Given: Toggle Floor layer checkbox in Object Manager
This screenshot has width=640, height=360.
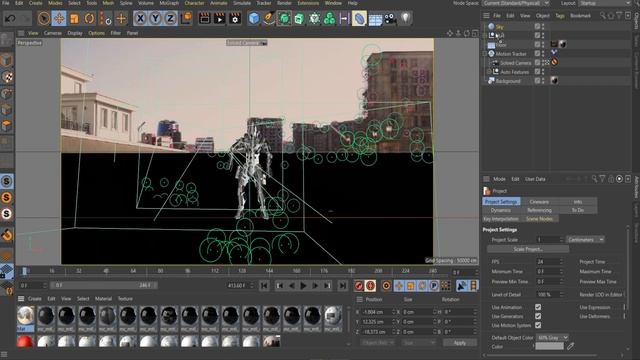Looking at the screenshot, I should [x=537, y=44].
